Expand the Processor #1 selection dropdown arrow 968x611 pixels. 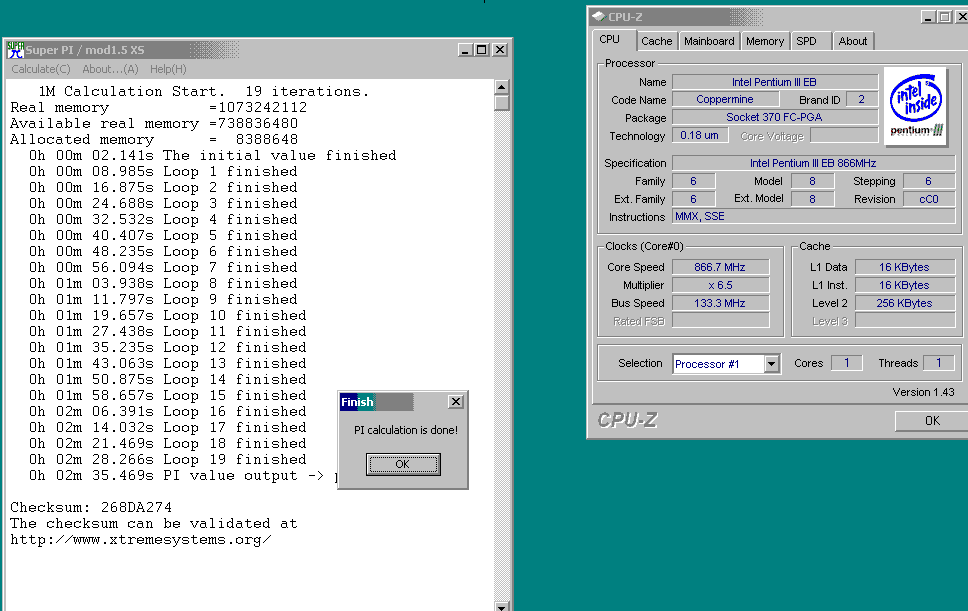[x=771, y=364]
